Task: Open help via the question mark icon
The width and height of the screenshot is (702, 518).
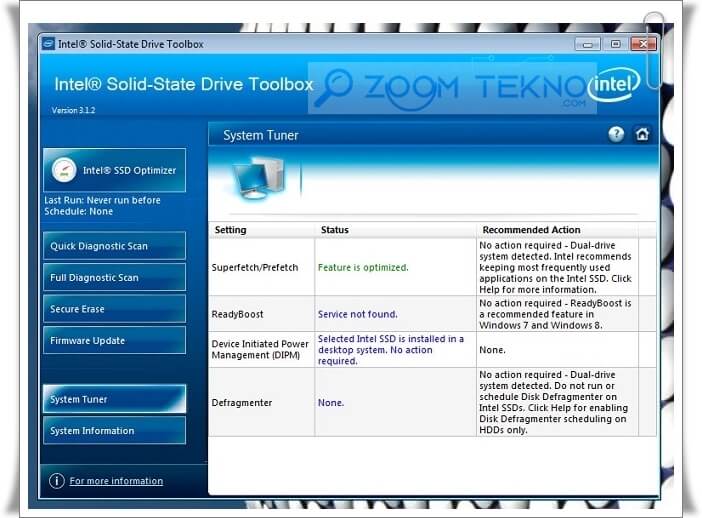Action: (x=616, y=134)
